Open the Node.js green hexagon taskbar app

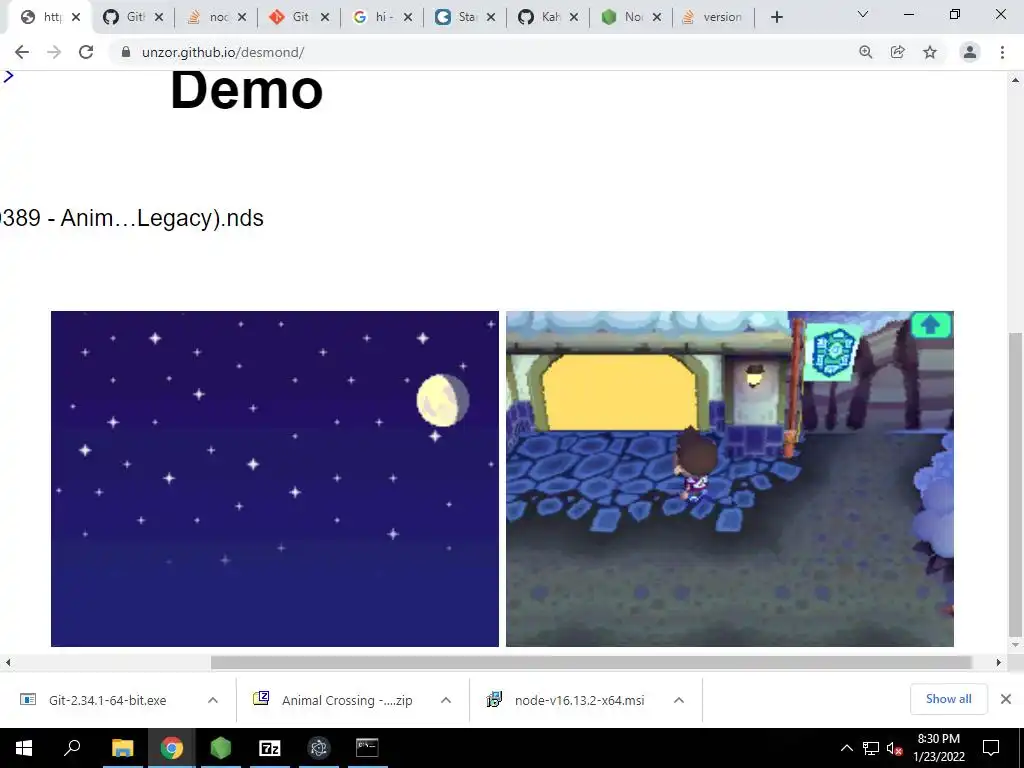[221, 748]
